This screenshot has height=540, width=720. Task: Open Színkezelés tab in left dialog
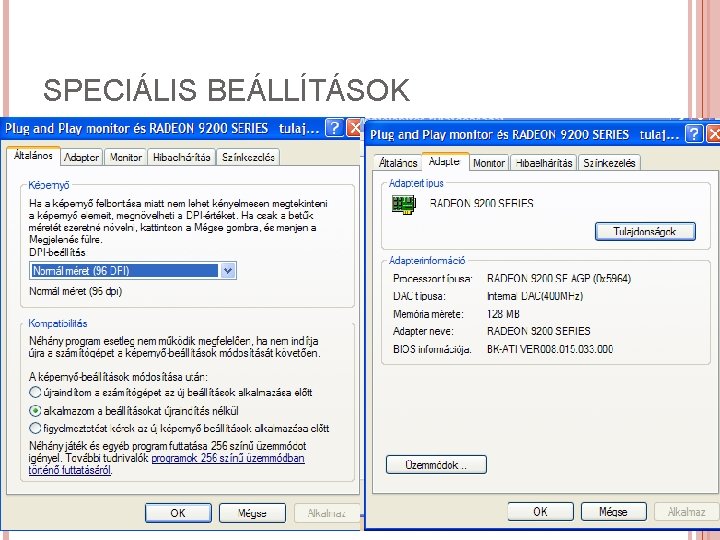[x=248, y=157]
